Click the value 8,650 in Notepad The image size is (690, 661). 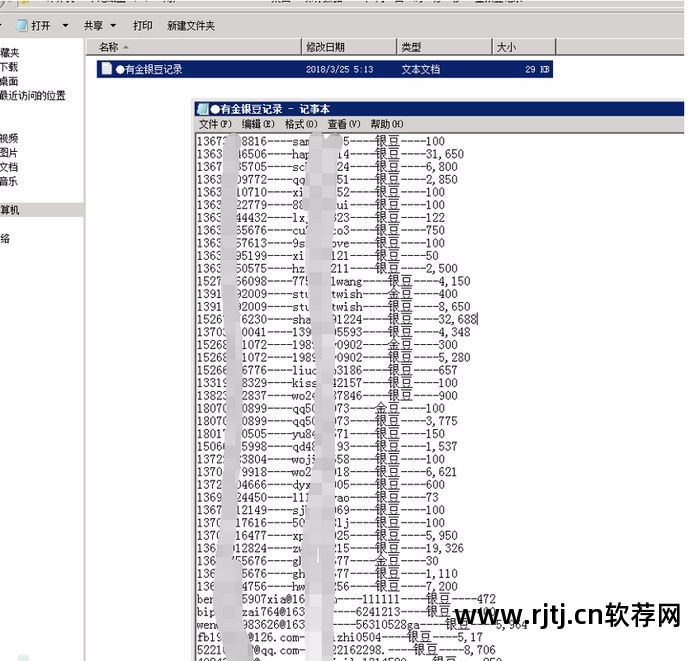click(x=454, y=306)
